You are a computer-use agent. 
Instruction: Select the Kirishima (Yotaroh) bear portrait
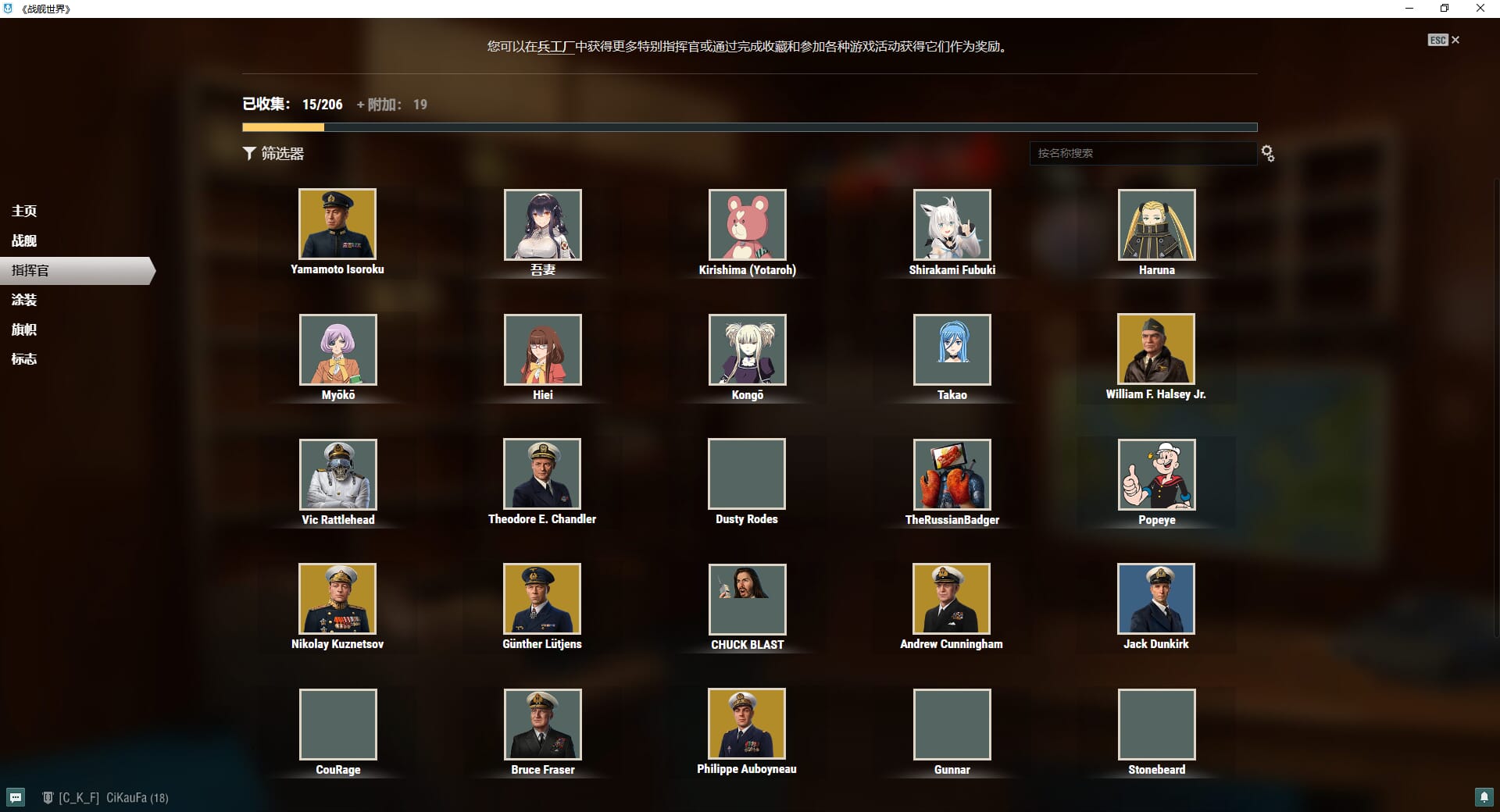coord(747,224)
